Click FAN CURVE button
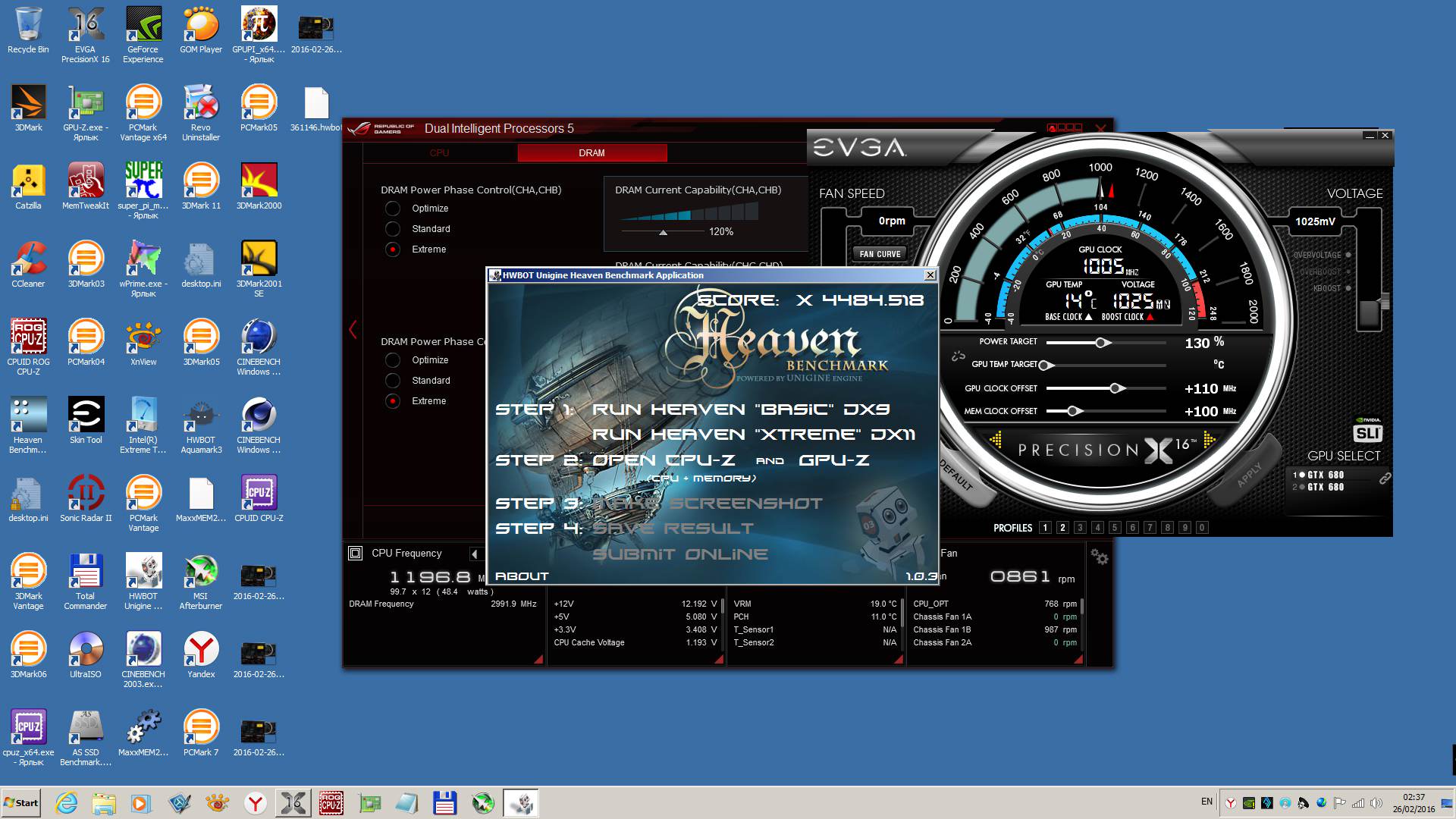 pos(880,254)
